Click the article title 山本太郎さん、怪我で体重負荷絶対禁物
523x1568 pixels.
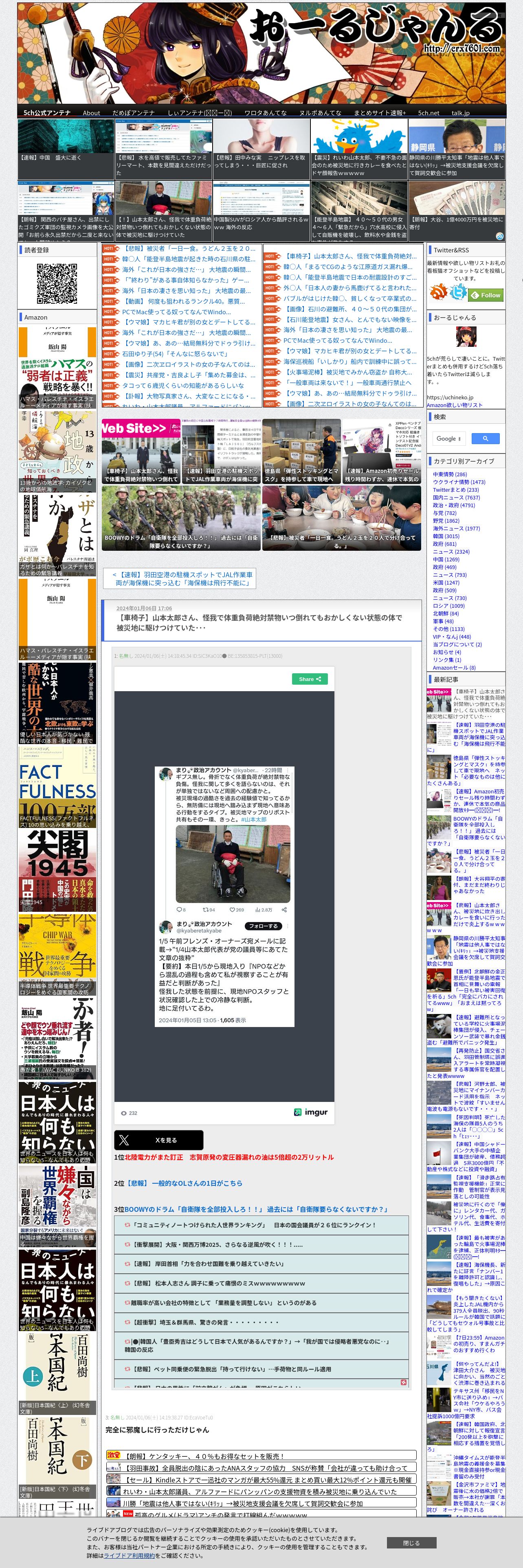click(x=259, y=622)
